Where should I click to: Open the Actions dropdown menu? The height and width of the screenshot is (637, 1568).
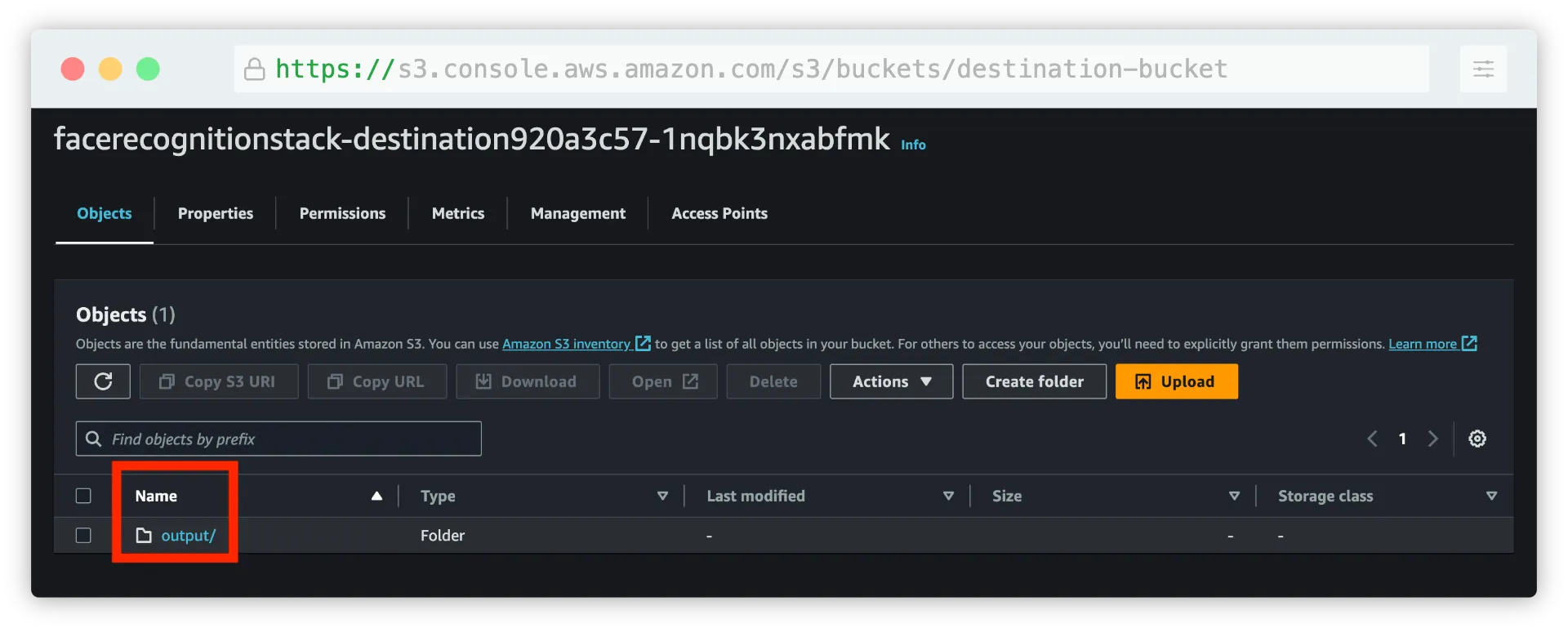coord(892,381)
